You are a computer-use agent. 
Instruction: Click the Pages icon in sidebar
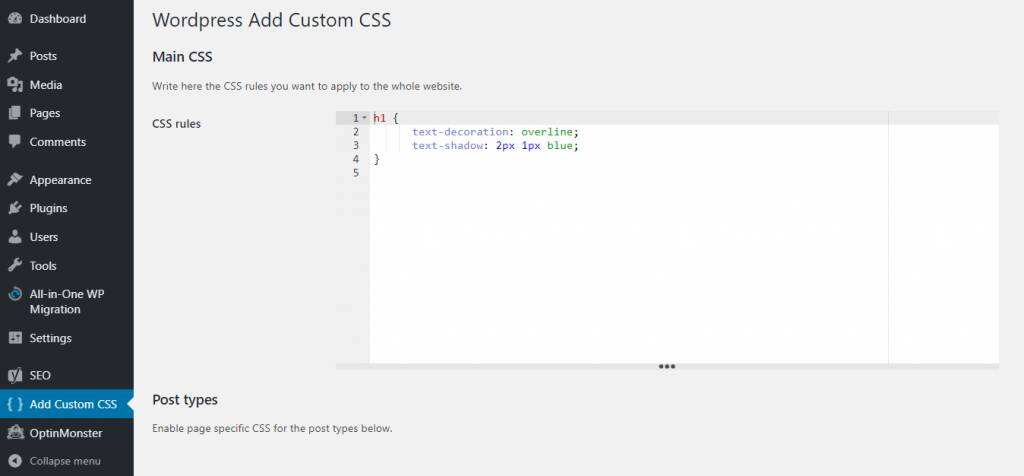click(15, 113)
